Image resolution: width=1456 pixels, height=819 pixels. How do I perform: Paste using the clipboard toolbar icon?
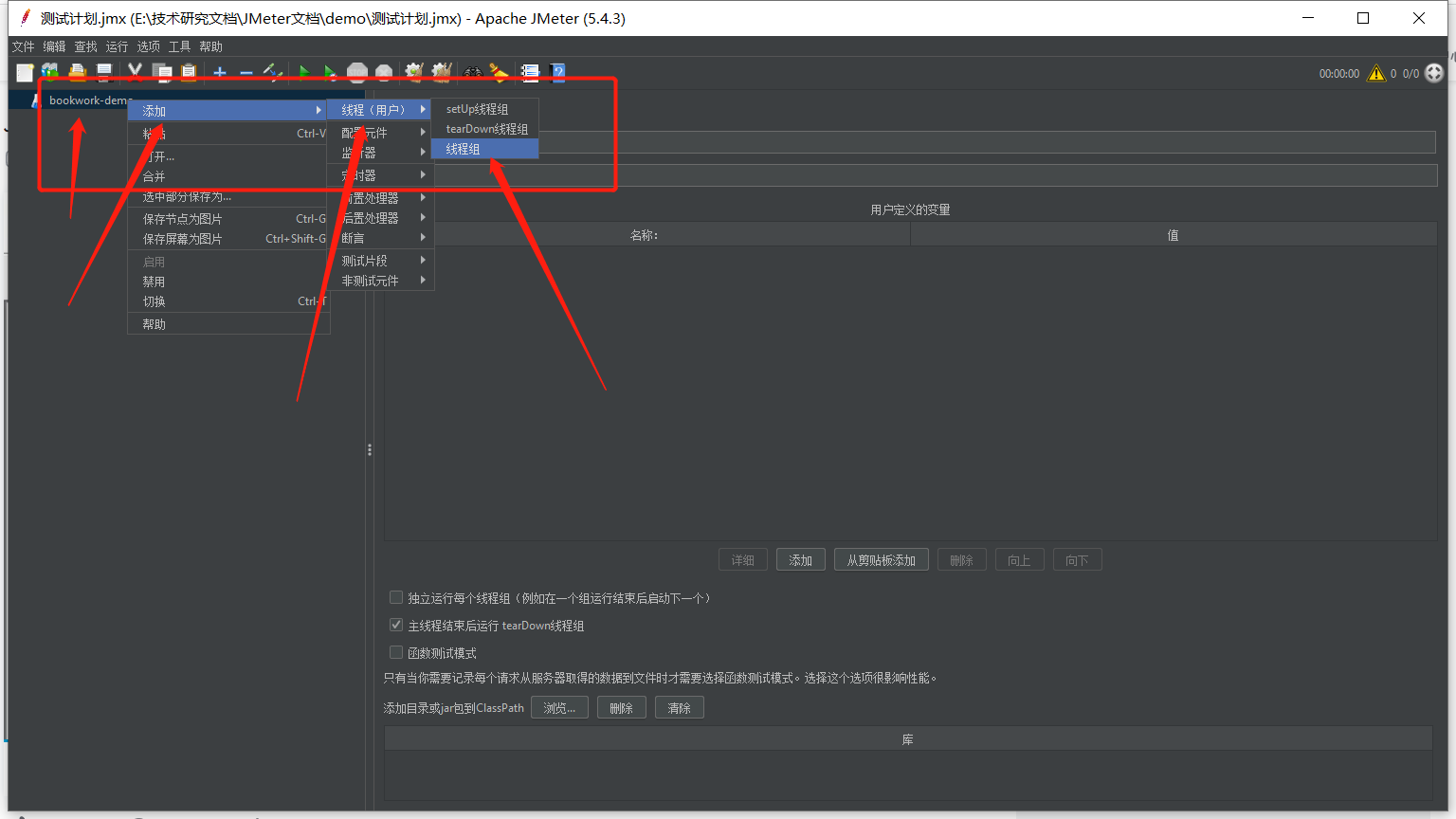[x=189, y=72]
